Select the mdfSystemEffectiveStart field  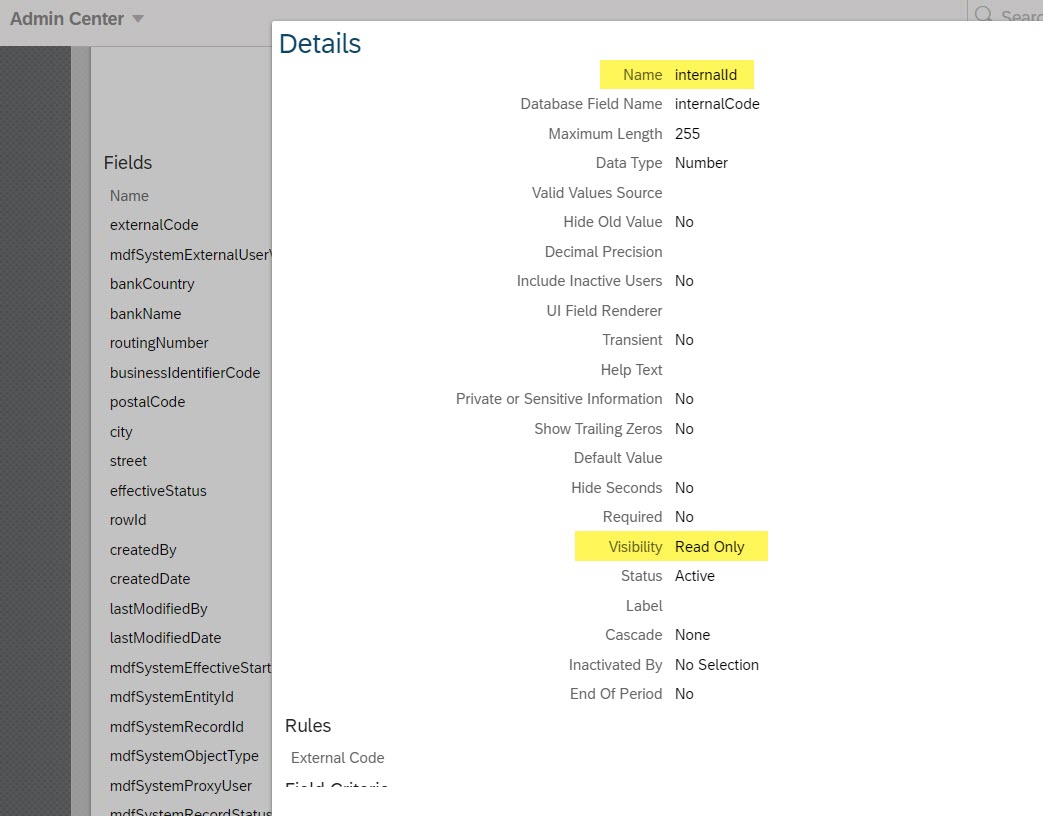pos(190,668)
